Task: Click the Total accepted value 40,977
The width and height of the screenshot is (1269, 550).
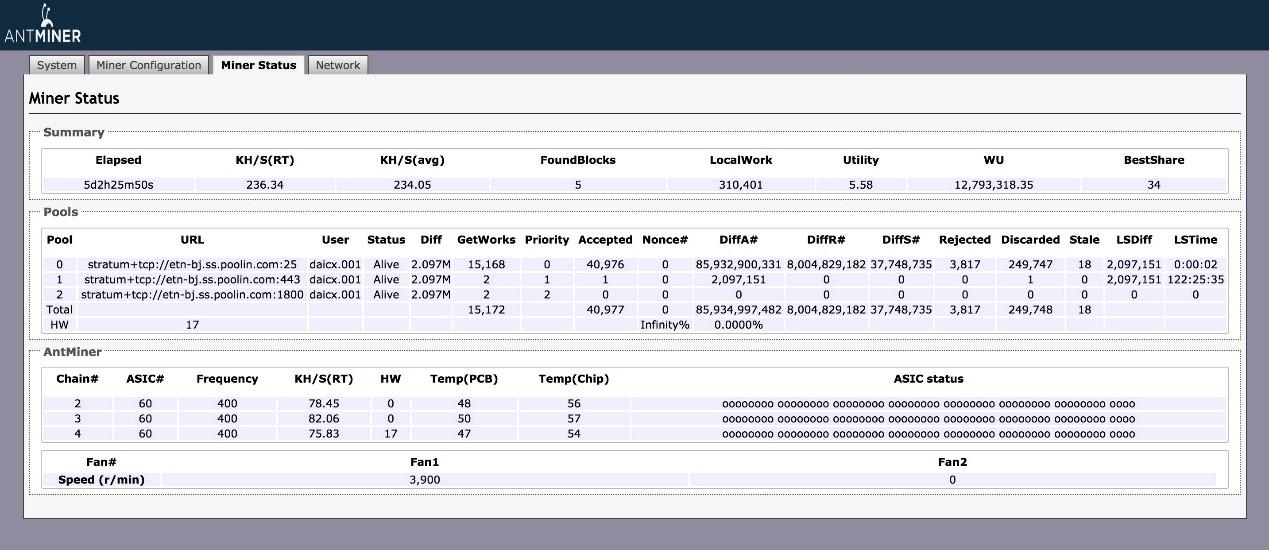Action: coord(605,310)
